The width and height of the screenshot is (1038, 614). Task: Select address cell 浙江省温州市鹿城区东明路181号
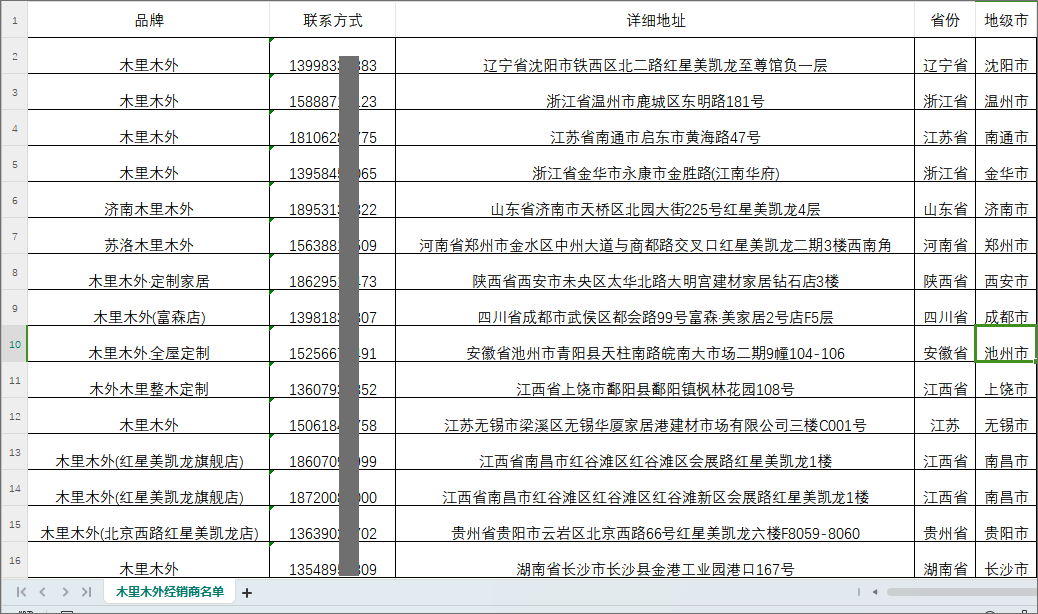coord(655,92)
